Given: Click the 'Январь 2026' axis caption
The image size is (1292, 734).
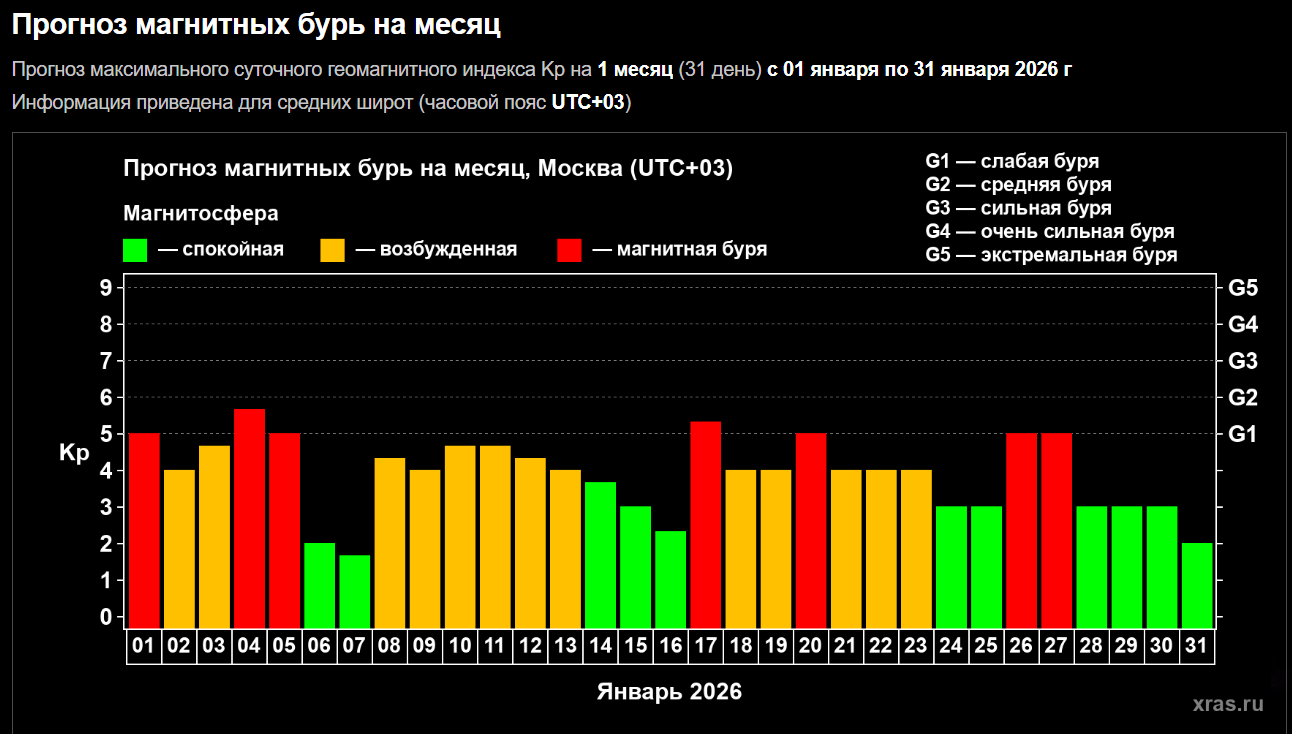Looking at the screenshot, I should click(x=670, y=691).
